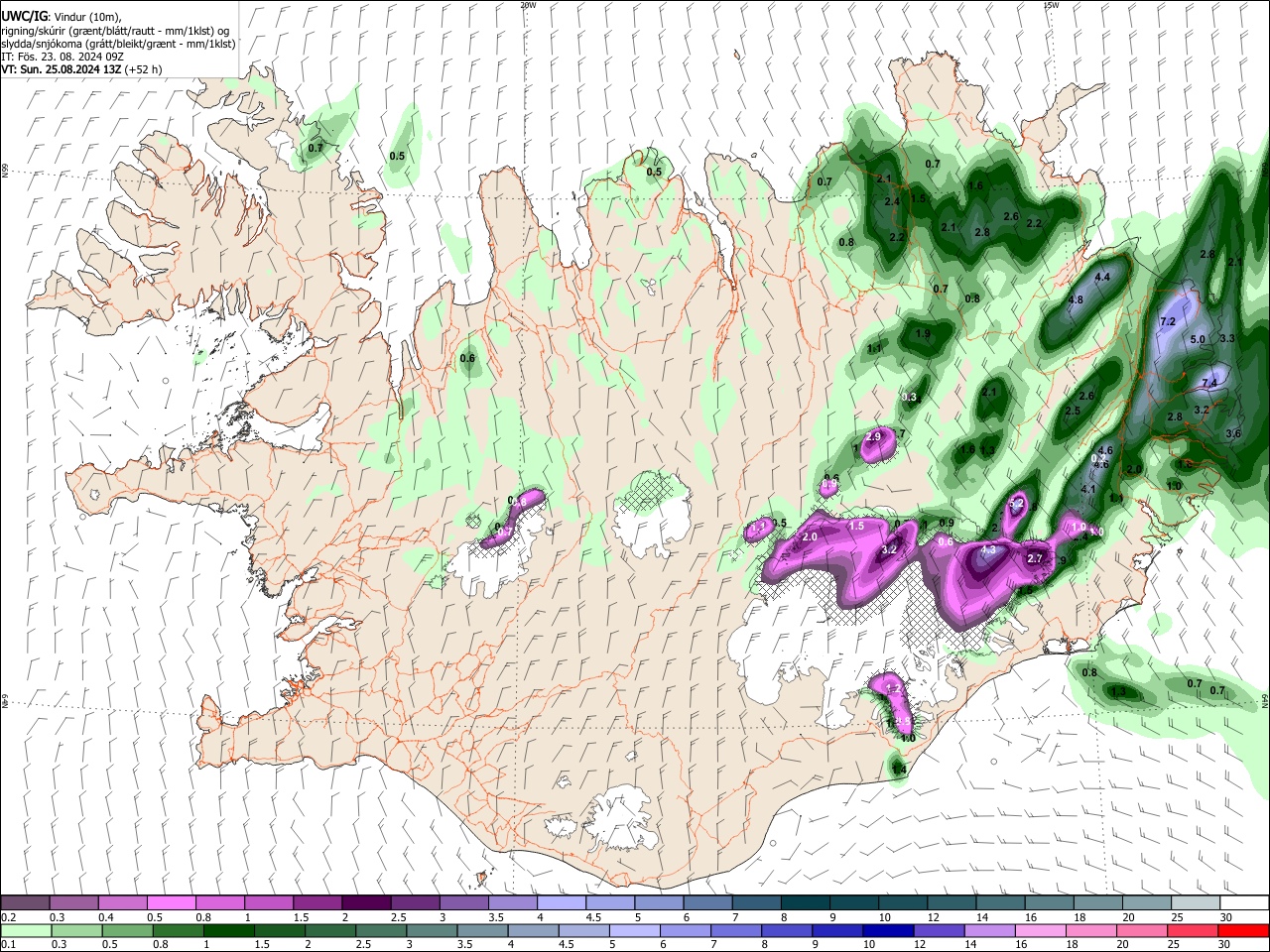
Task: Click the '0.1' label in the lower legend
Action: click(8, 944)
